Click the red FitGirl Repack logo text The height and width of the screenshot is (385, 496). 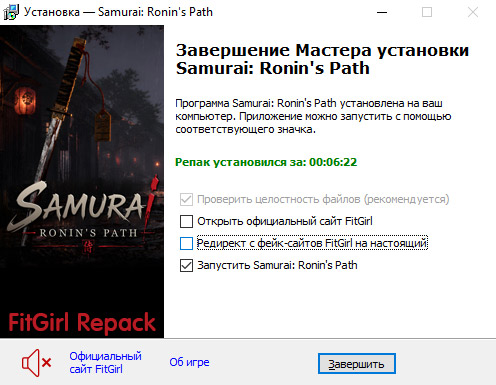pyautogui.click(x=82, y=323)
